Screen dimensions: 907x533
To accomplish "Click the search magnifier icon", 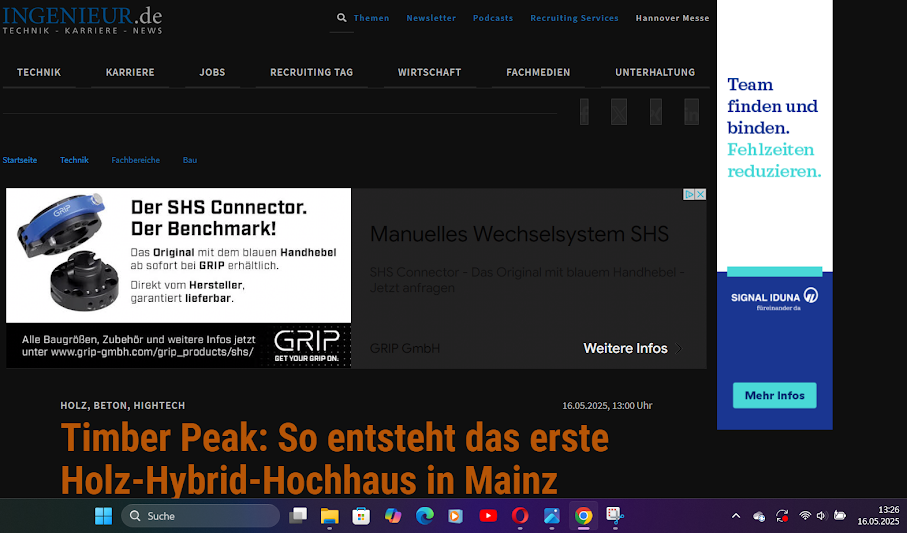I will point(342,18).
